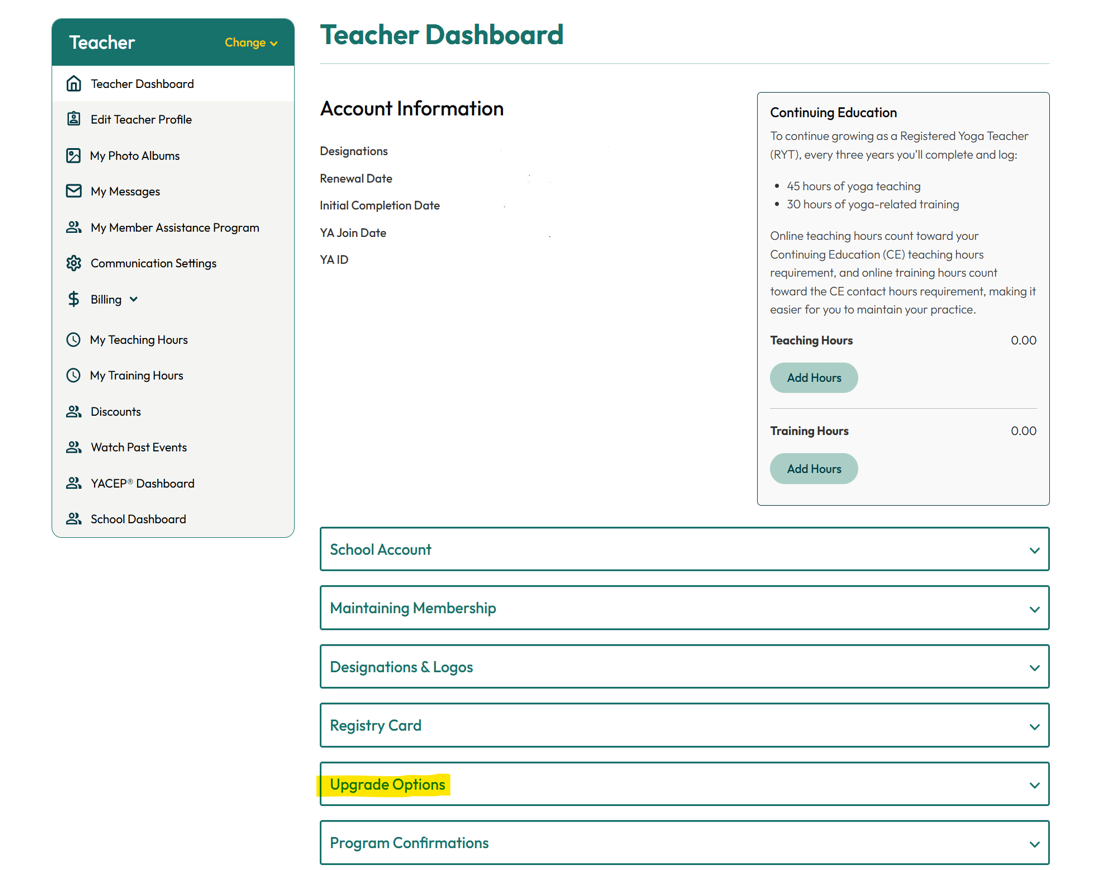Click the chevron on the Designations & Logos row
The width and height of the screenshot is (1104, 870).
(1034, 668)
